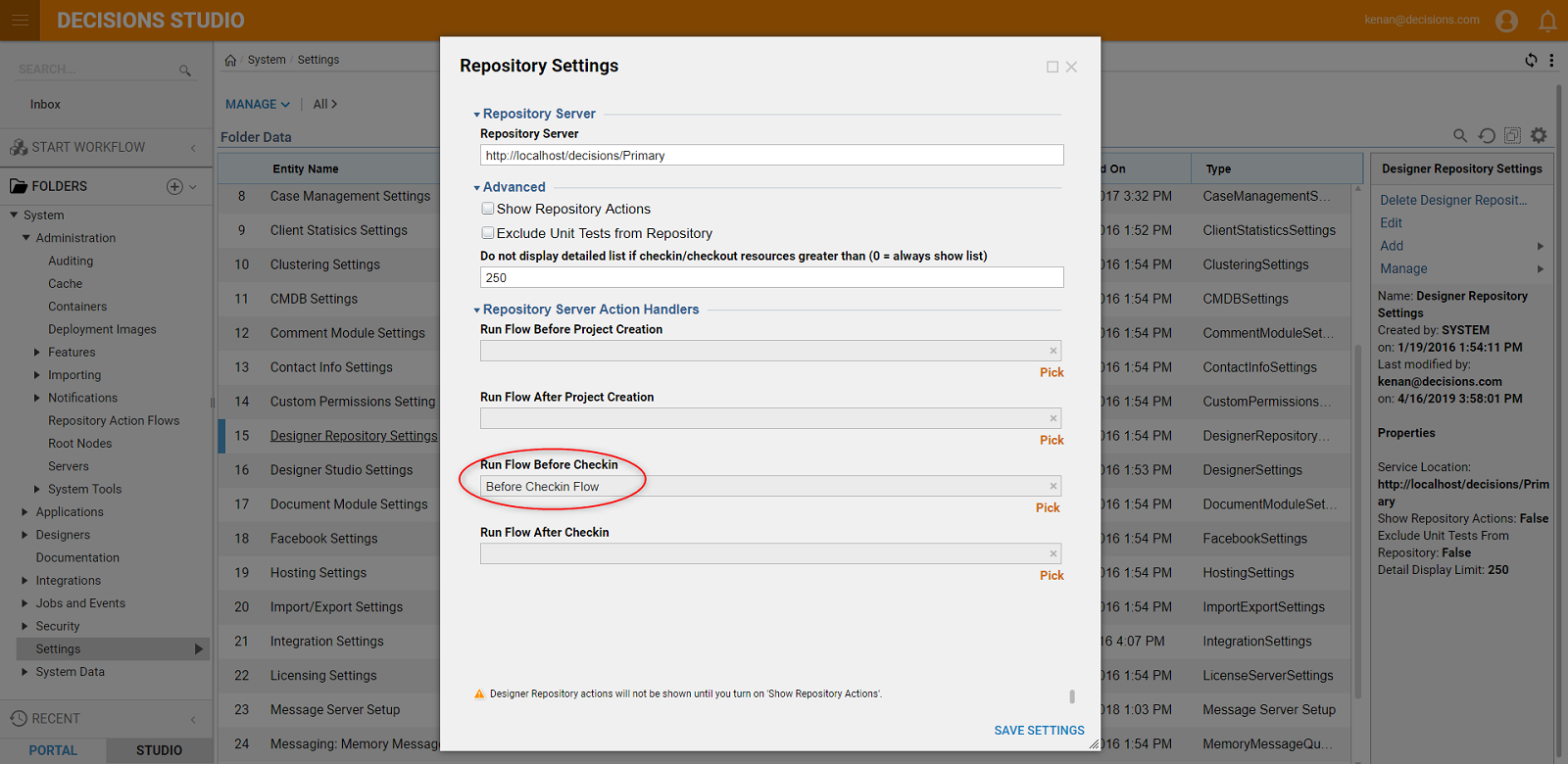Click the folder data search icon

coord(1460,136)
